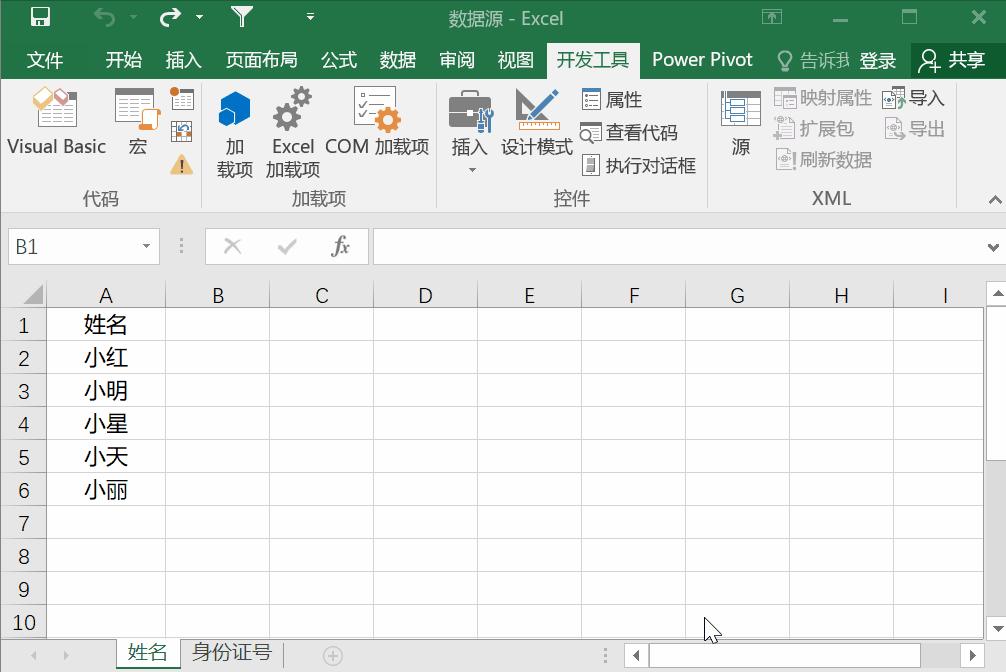Switch to the 开始 ribbon tab
Screen dimensions: 1006x672
coord(123,59)
